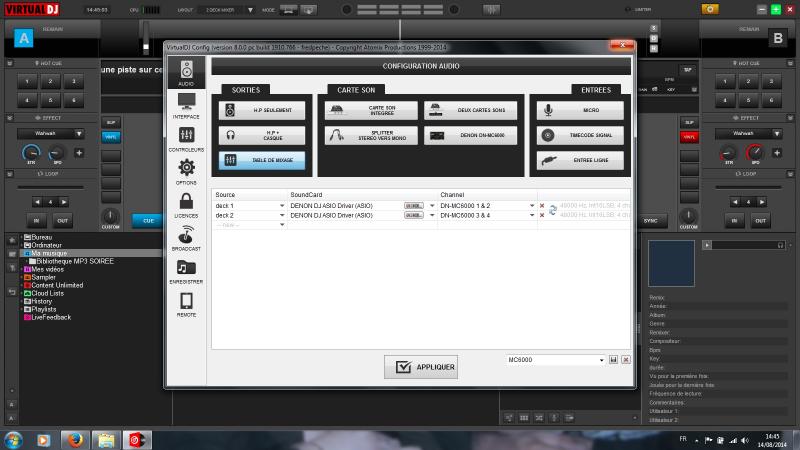The width and height of the screenshot is (800, 450).
Task: Select LiveFeedback in browser tree
Action: tap(51, 317)
